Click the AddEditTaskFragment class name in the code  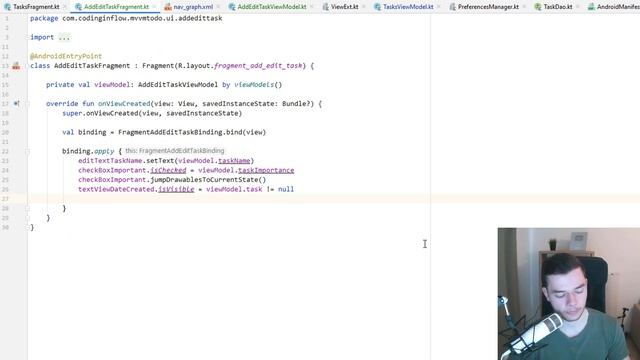point(92,66)
